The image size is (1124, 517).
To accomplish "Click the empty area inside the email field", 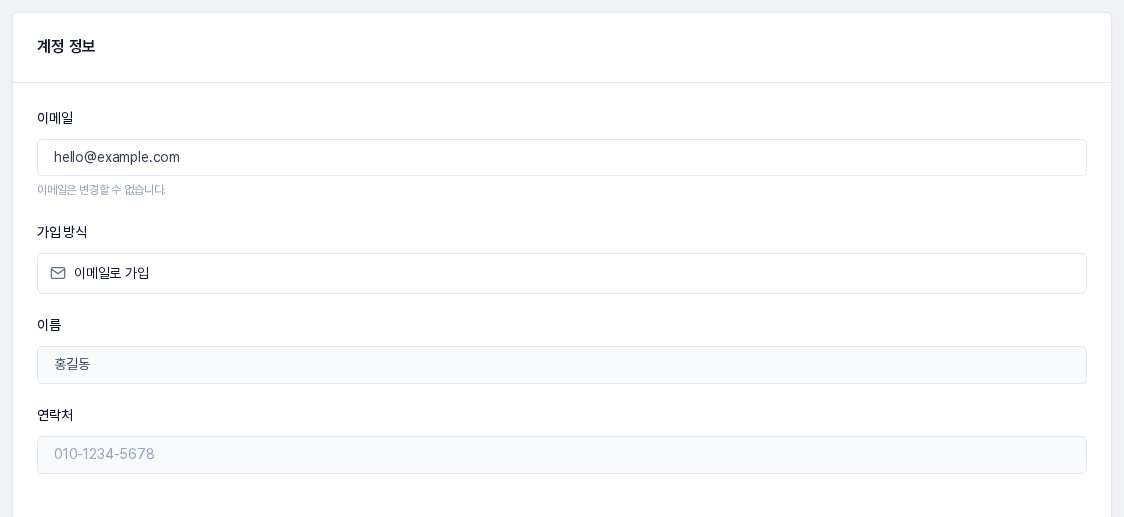I will pyautogui.click(x=631, y=158).
